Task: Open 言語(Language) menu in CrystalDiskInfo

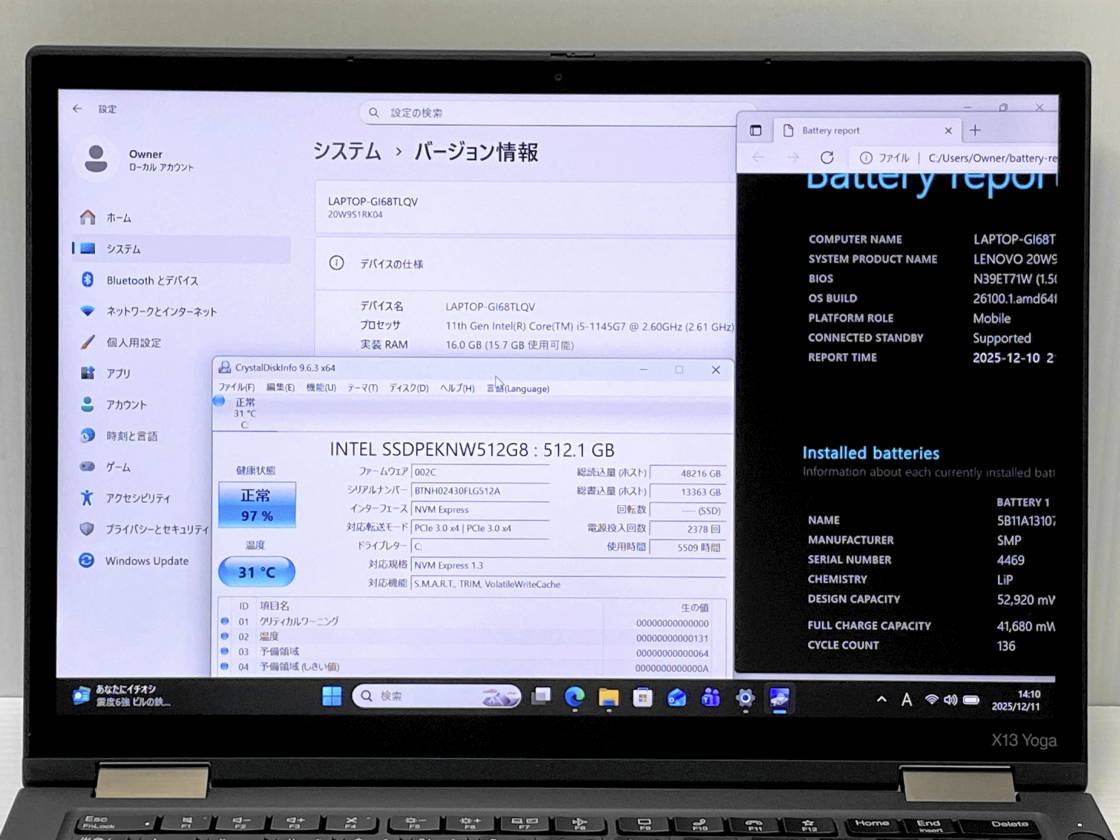Action: pos(518,388)
